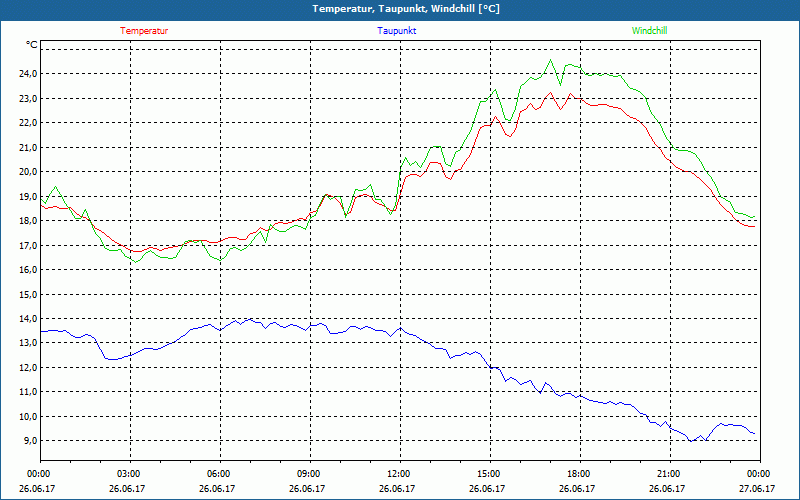Click the 9,0 y-axis value
The height and width of the screenshot is (500, 800).
[31, 441]
